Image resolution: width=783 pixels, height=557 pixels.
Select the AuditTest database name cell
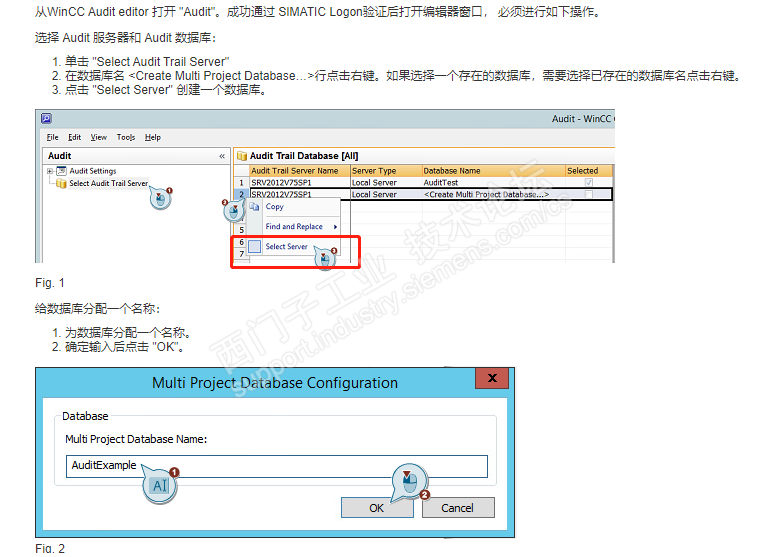pyautogui.click(x=493, y=182)
